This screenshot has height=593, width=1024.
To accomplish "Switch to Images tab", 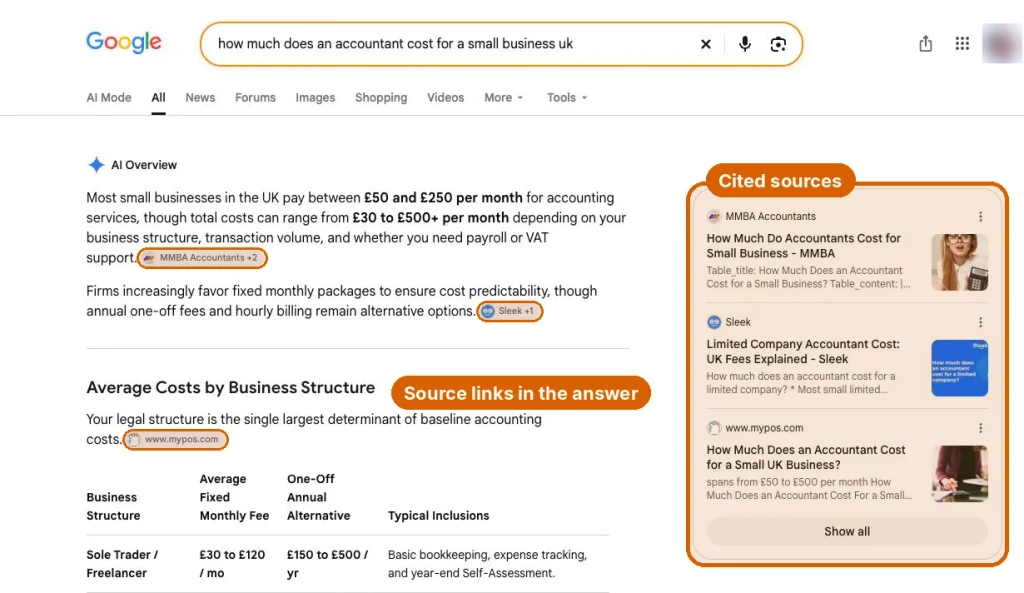I will [x=315, y=97].
